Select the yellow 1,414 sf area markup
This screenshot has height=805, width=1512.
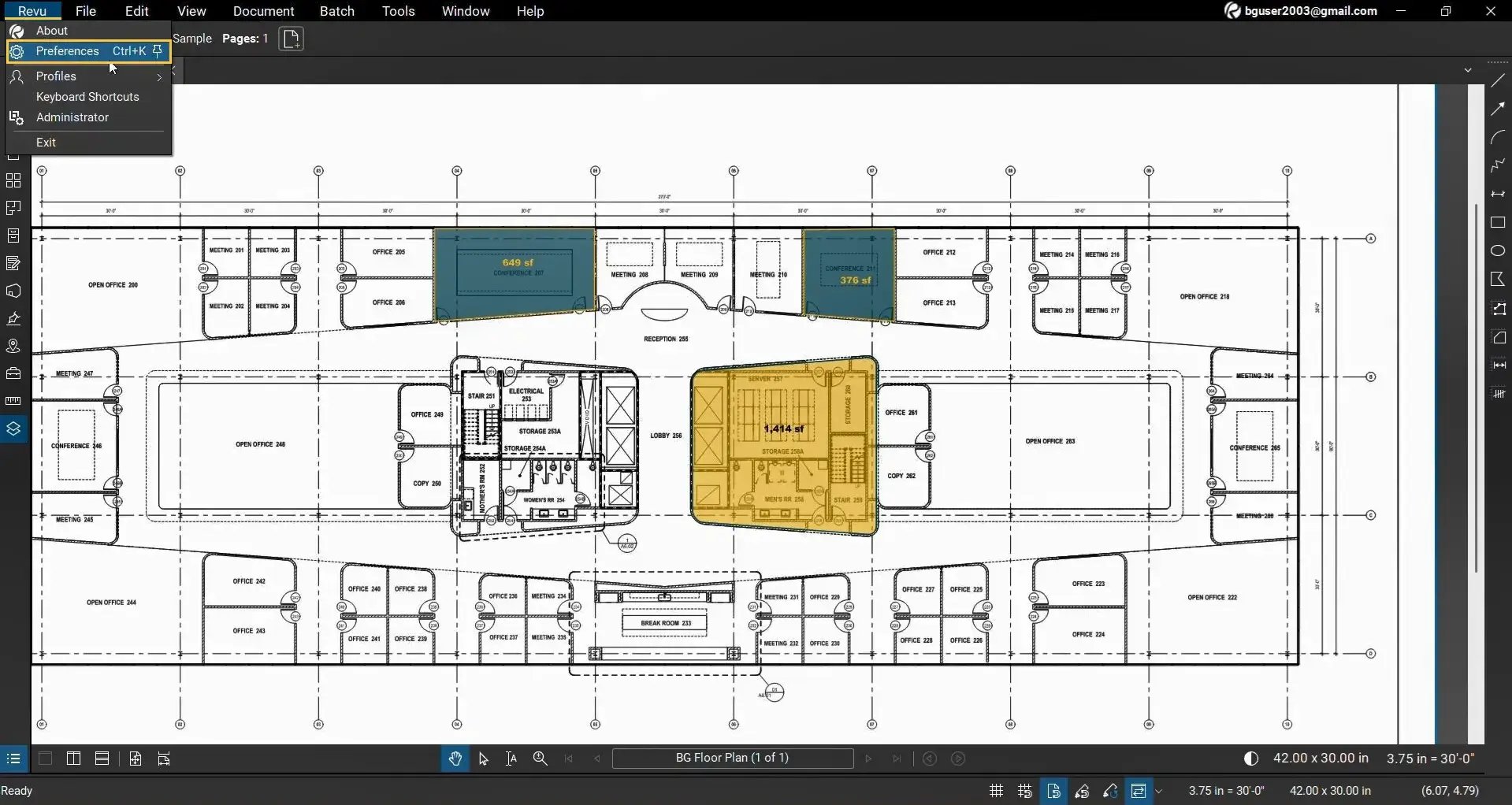[784, 445]
